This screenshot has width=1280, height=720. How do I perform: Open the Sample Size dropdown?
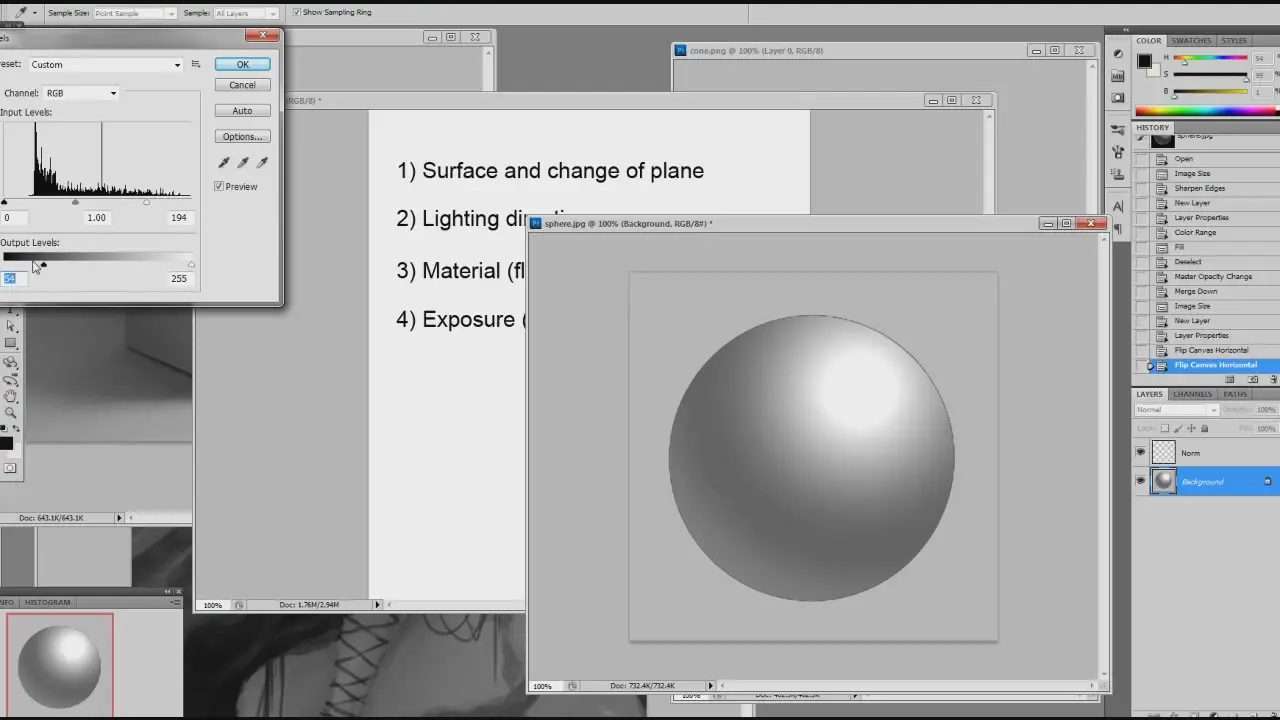134,13
